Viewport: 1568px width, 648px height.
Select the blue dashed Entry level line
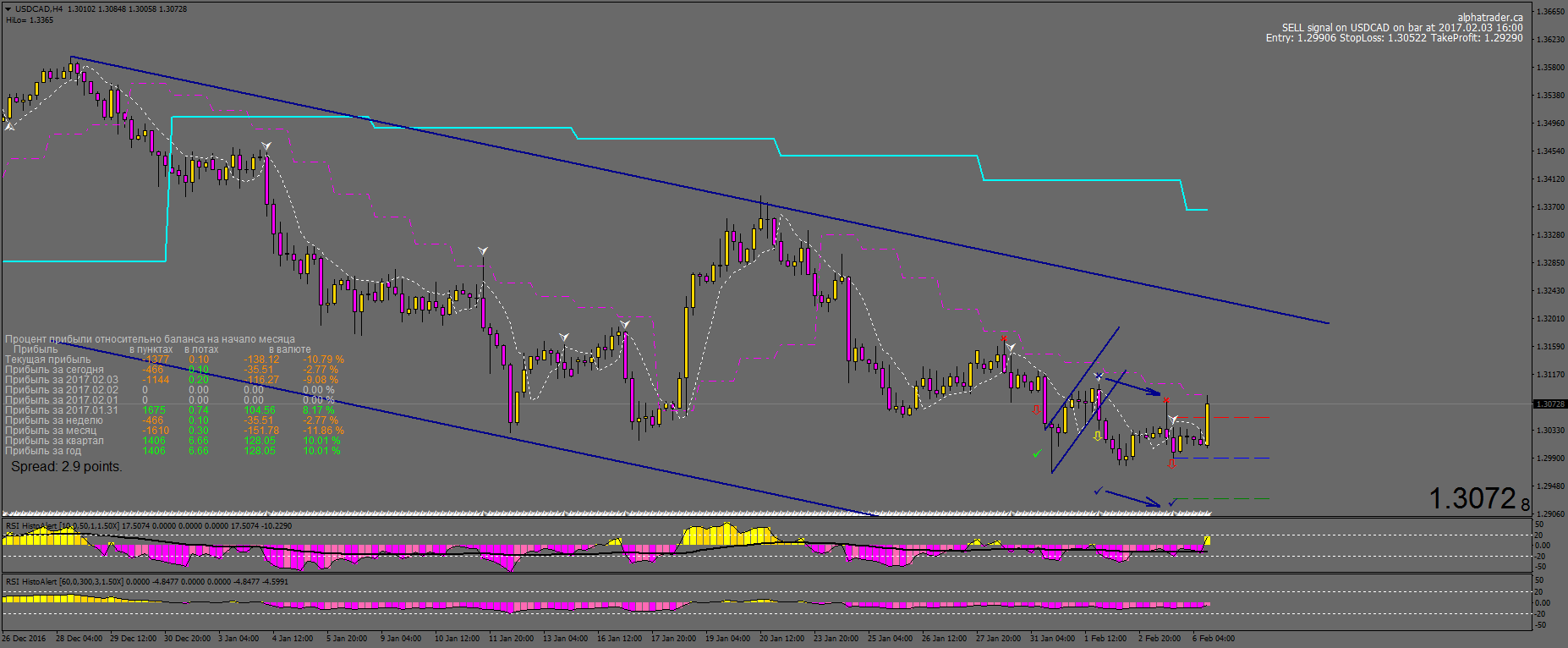[x=1220, y=459]
